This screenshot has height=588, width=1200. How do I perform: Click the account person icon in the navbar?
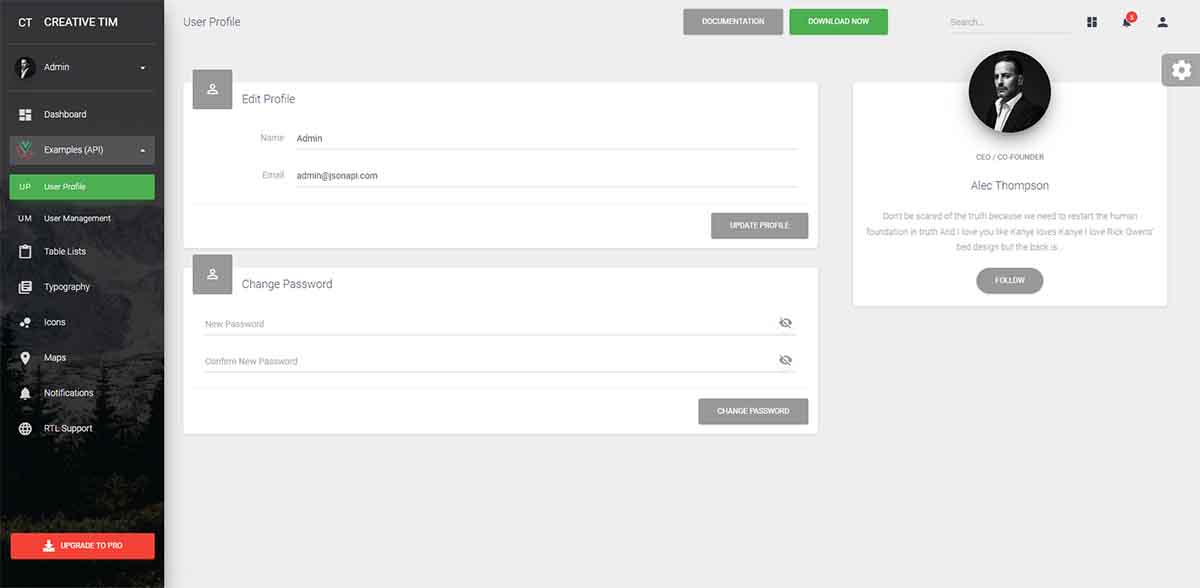click(x=1162, y=21)
